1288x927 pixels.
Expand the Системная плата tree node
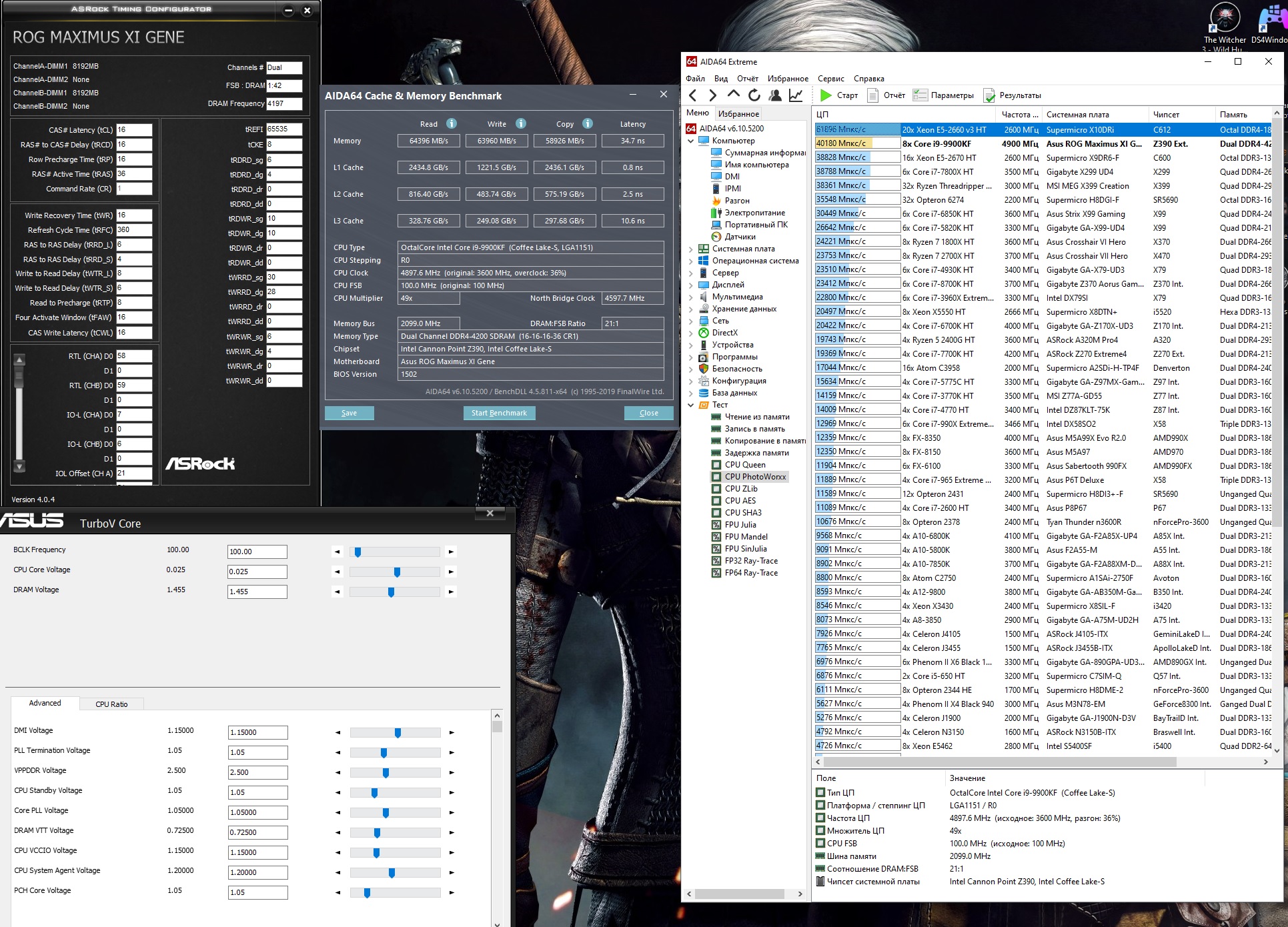[x=690, y=249]
